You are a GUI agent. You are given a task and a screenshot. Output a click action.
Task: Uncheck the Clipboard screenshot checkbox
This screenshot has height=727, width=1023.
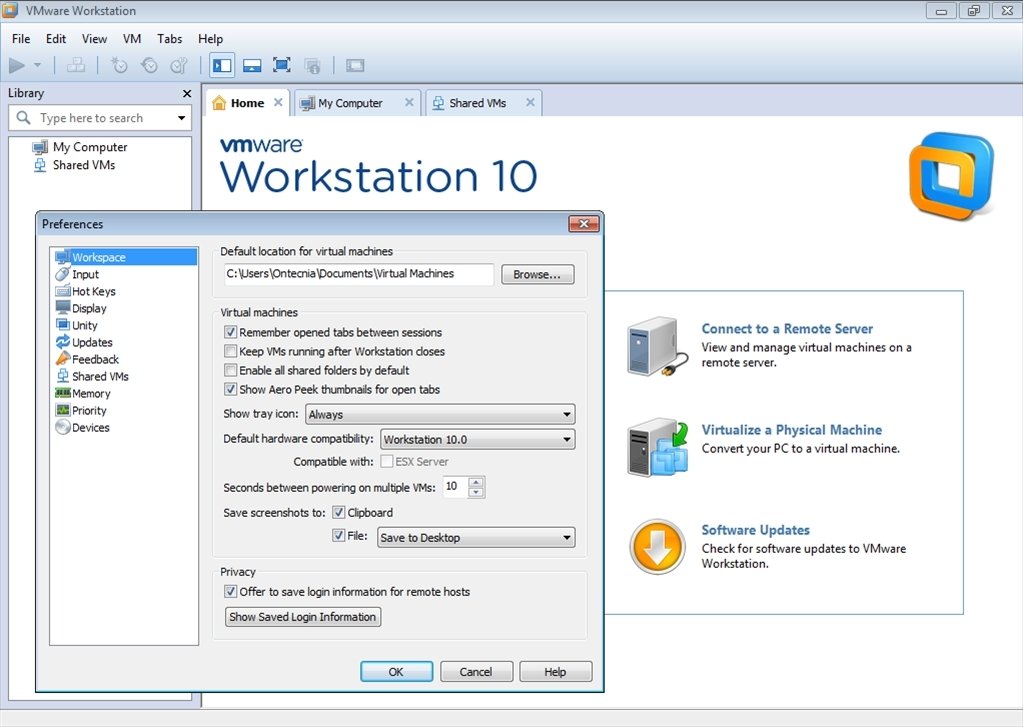339,512
